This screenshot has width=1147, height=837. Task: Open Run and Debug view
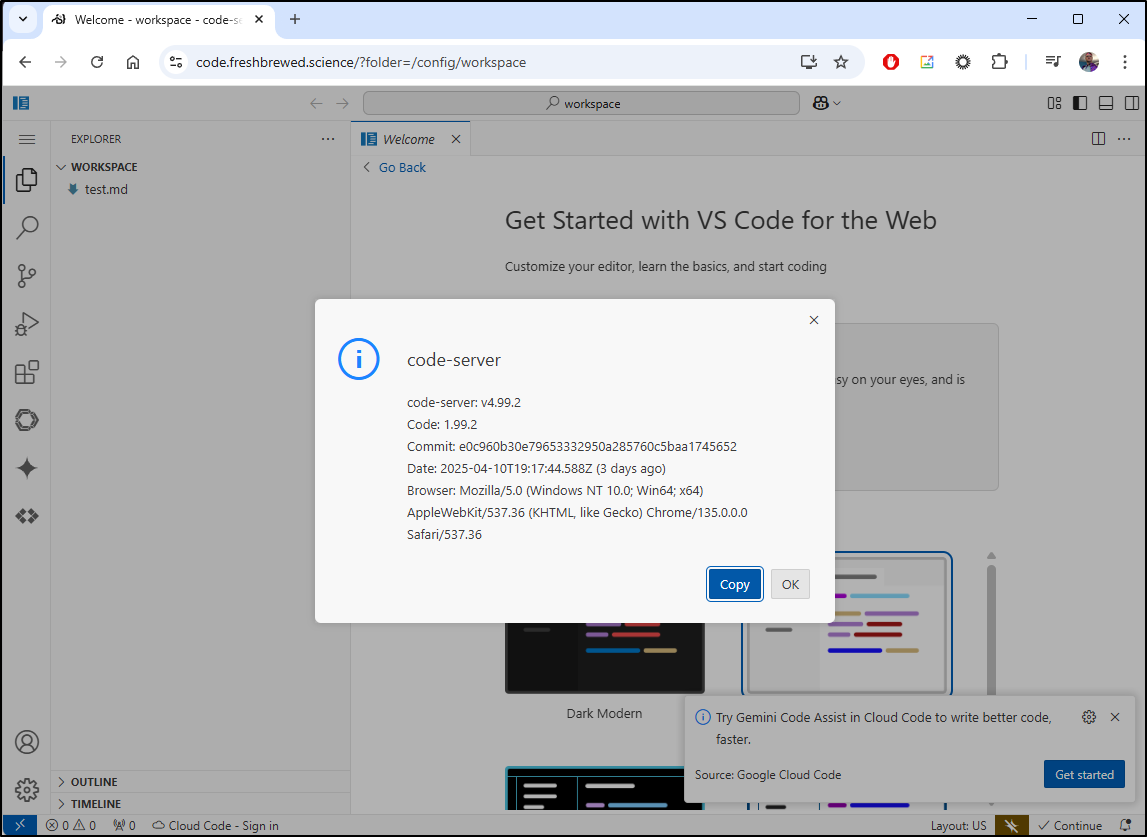point(26,324)
